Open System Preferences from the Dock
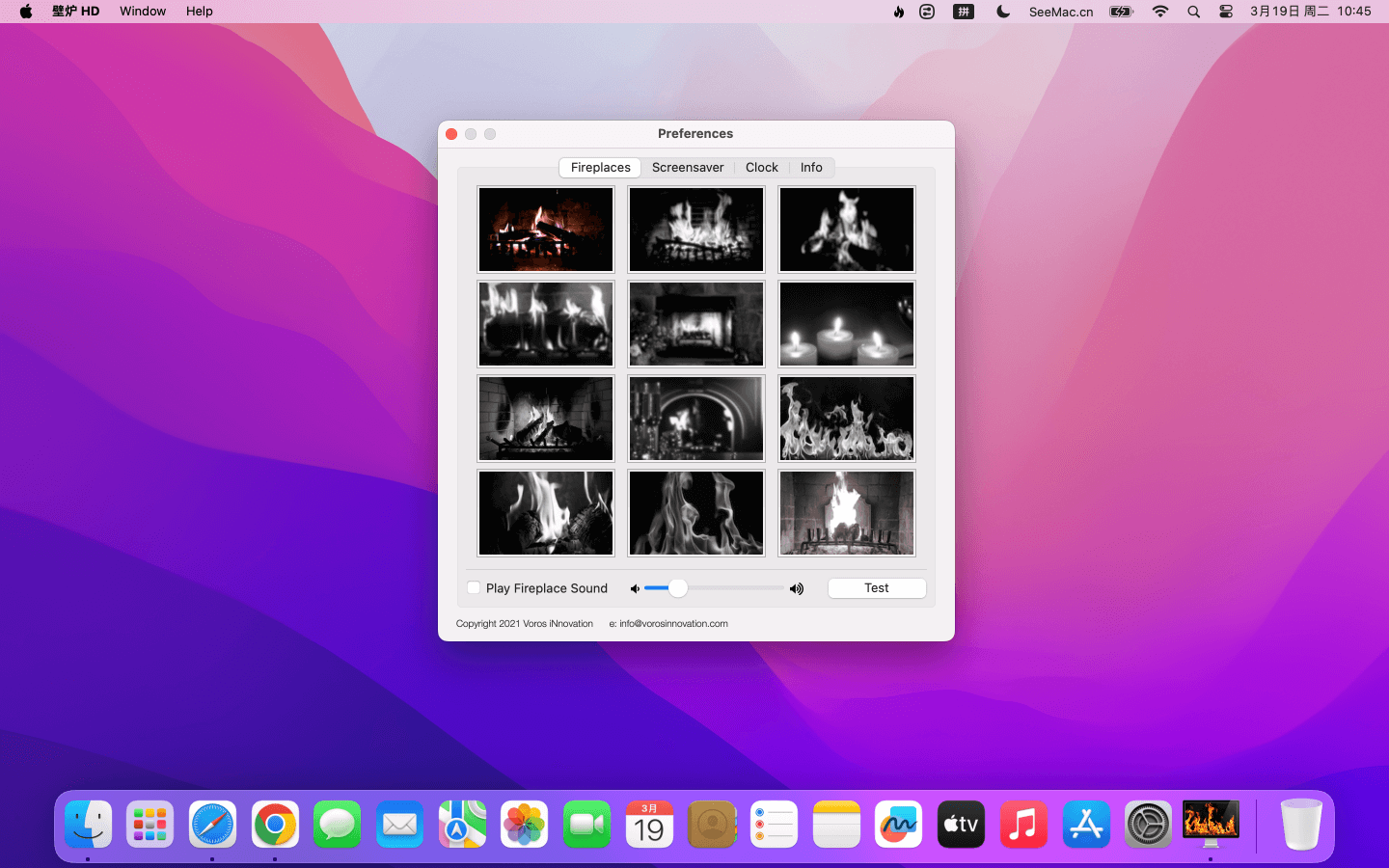1389x868 pixels. [1148, 825]
